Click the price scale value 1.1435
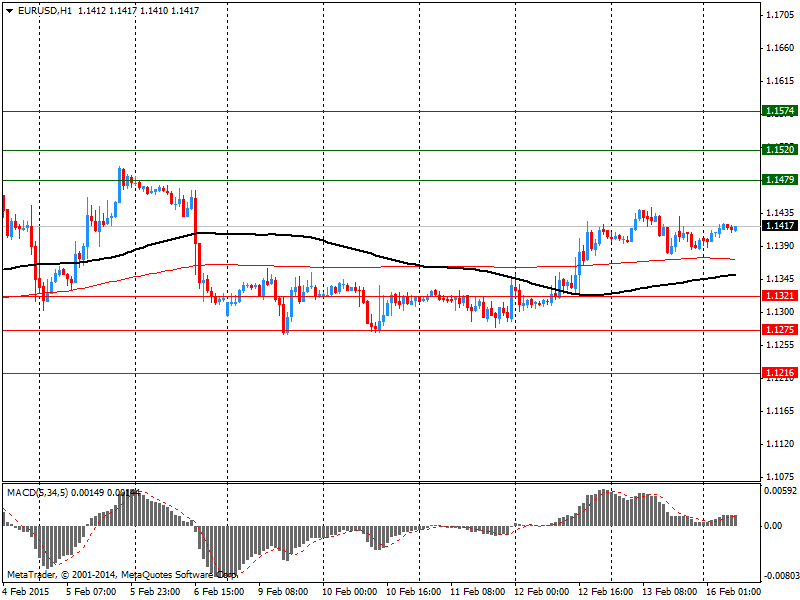Viewport: 800px width, 600px height. pyautogui.click(x=780, y=213)
